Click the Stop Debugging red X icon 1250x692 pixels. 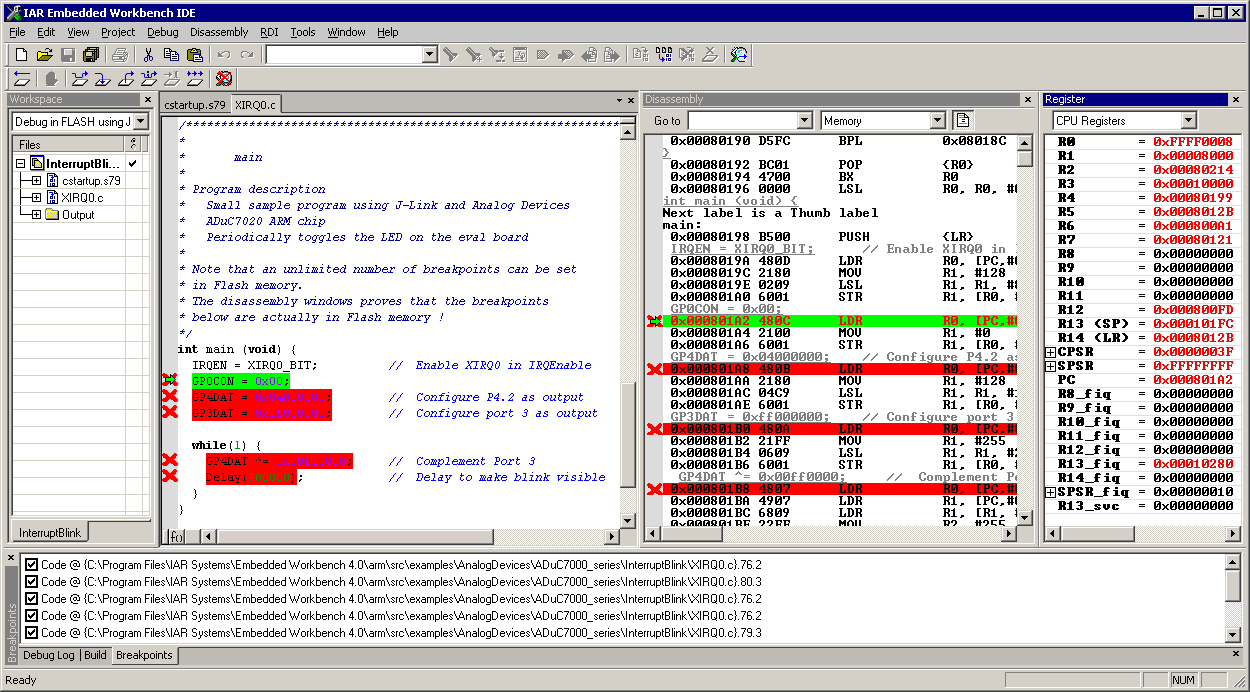tap(224, 78)
